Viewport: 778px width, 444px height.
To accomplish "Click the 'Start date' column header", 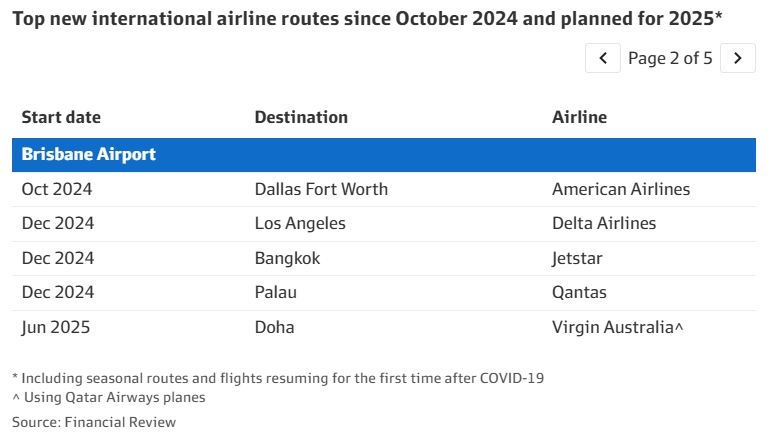I will tap(61, 117).
